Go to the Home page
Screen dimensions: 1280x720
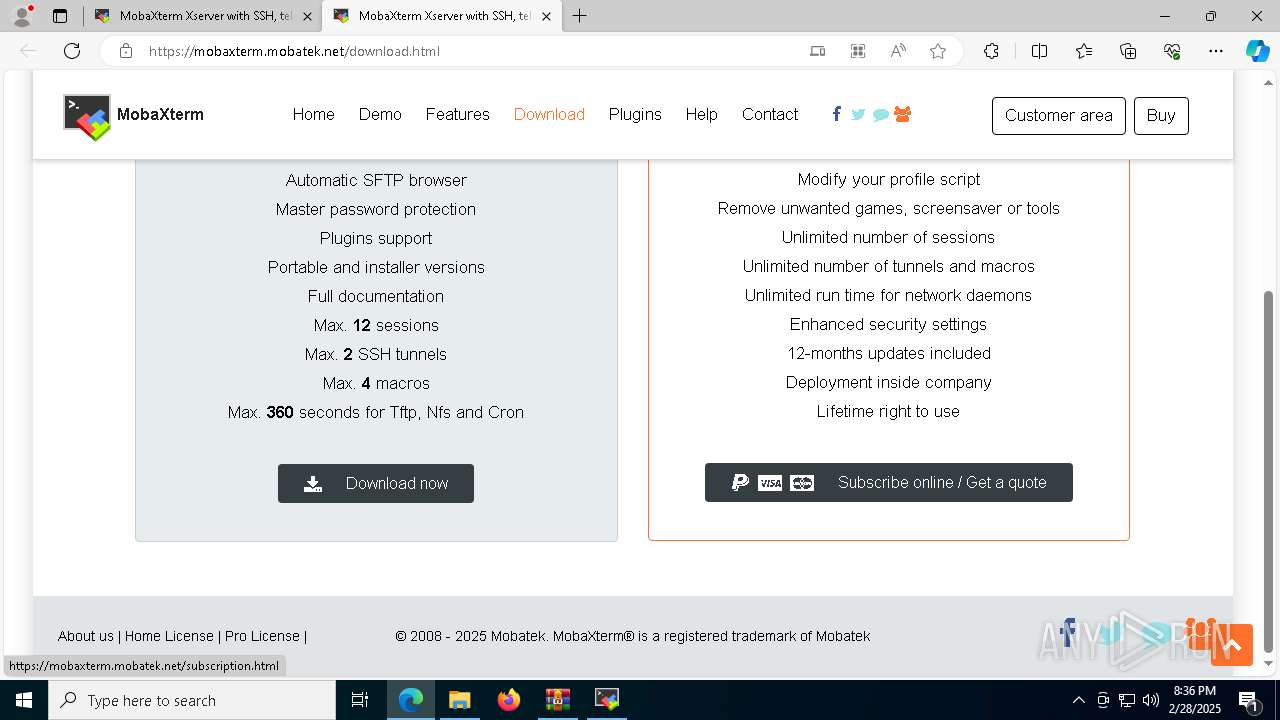[313, 115]
